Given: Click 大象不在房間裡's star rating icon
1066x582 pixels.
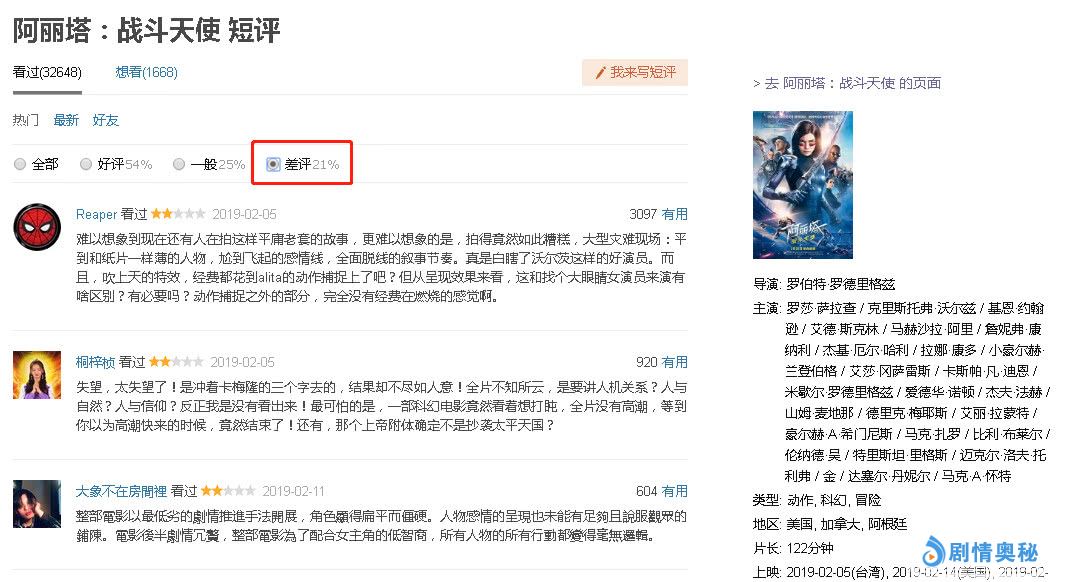Looking at the screenshot, I should (228, 491).
